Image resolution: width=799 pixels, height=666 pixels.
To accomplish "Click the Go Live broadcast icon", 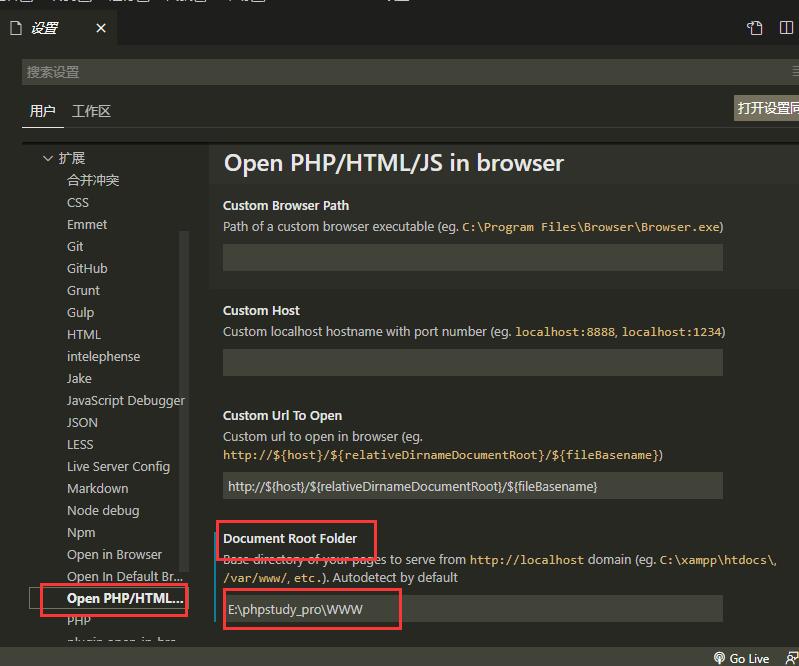I will [x=720, y=658].
